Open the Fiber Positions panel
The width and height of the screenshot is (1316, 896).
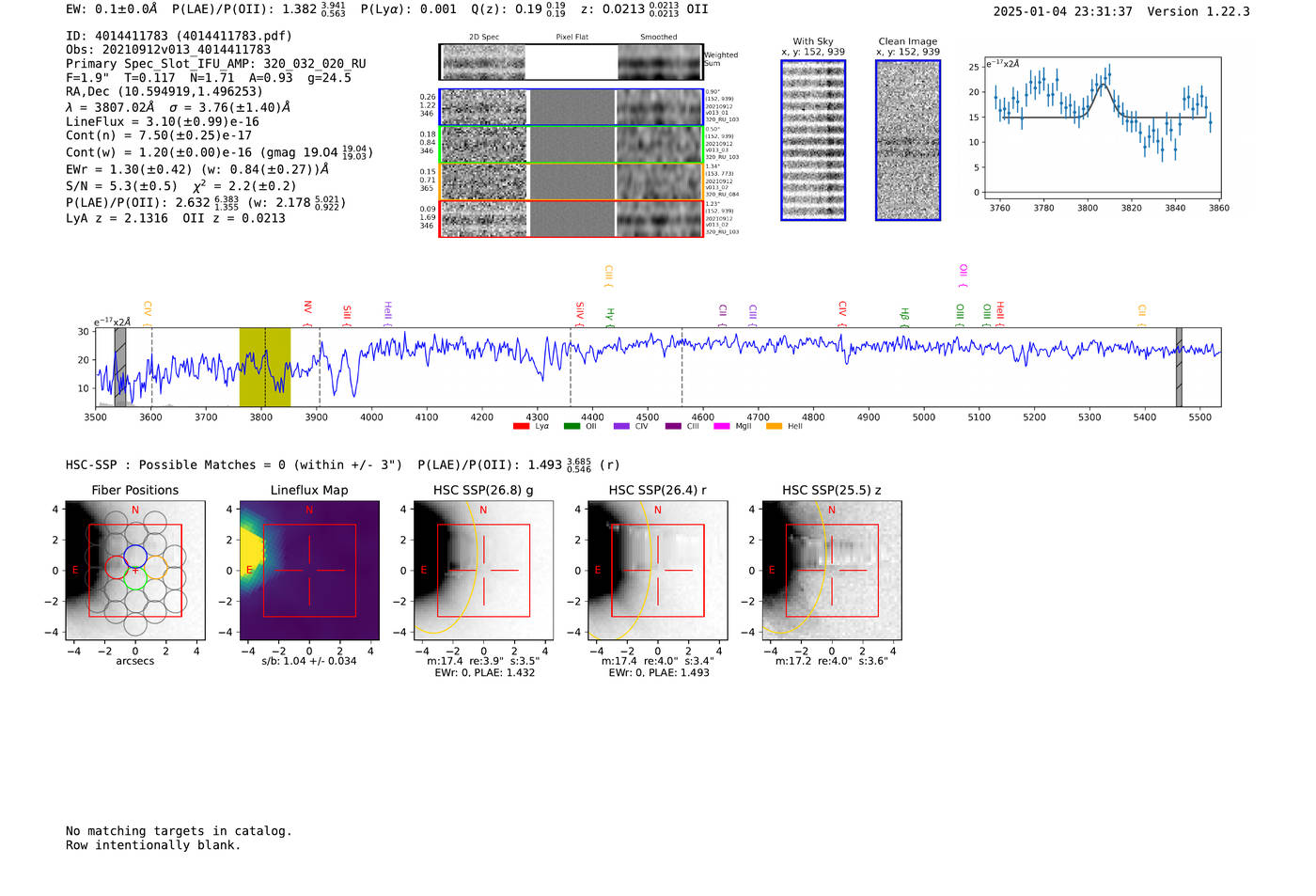tap(135, 571)
